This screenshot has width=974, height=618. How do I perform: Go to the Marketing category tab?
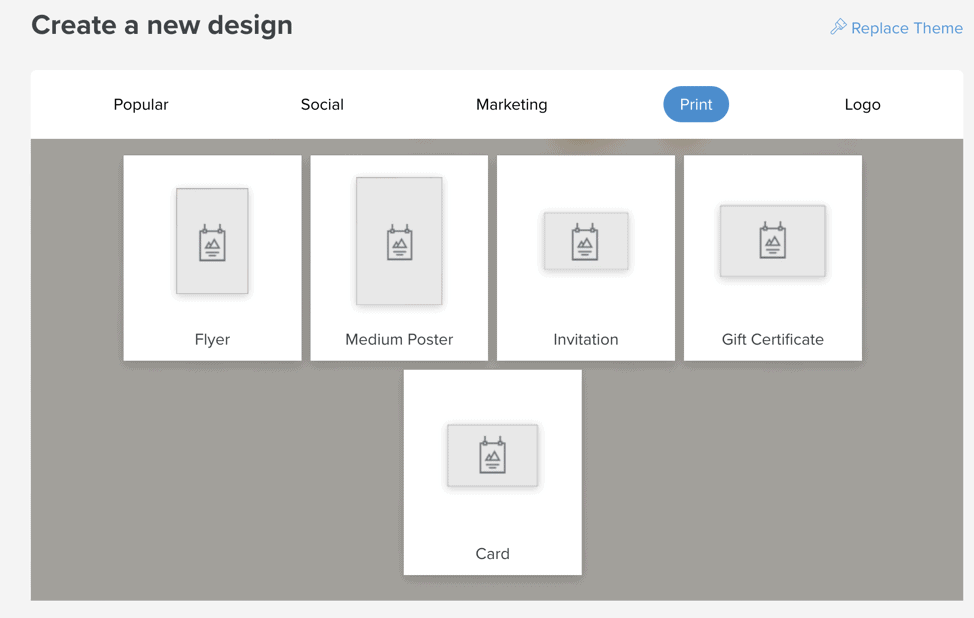(x=512, y=104)
